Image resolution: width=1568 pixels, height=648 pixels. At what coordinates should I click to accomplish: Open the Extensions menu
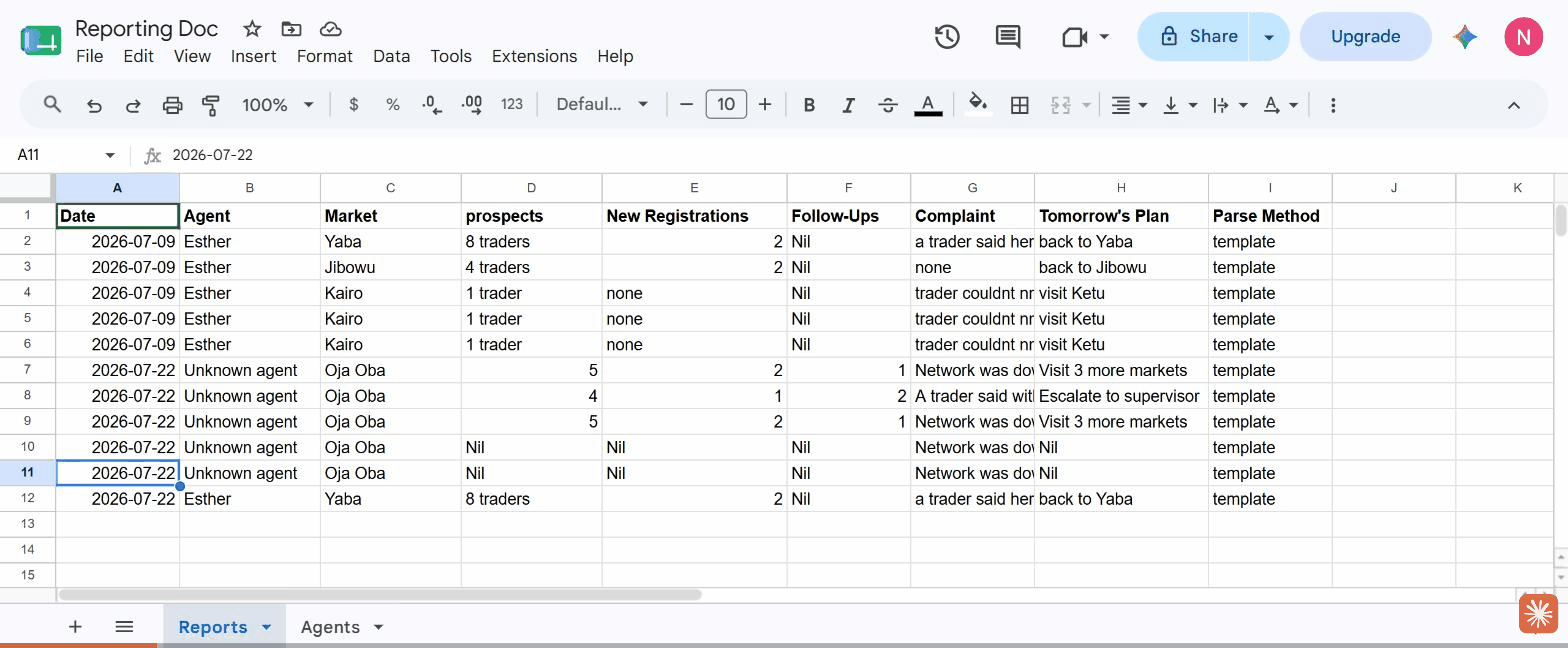(x=534, y=56)
